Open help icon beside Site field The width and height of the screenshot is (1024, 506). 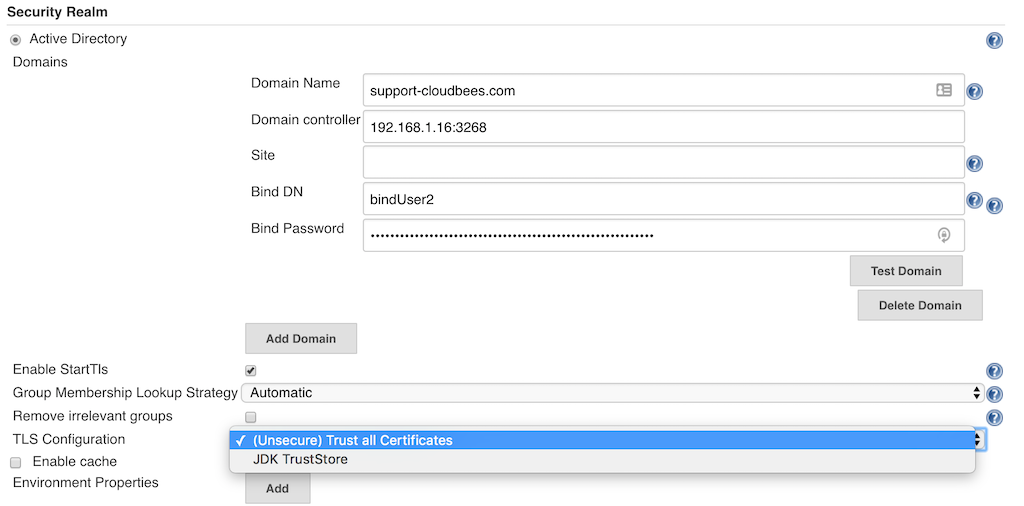(974, 163)
